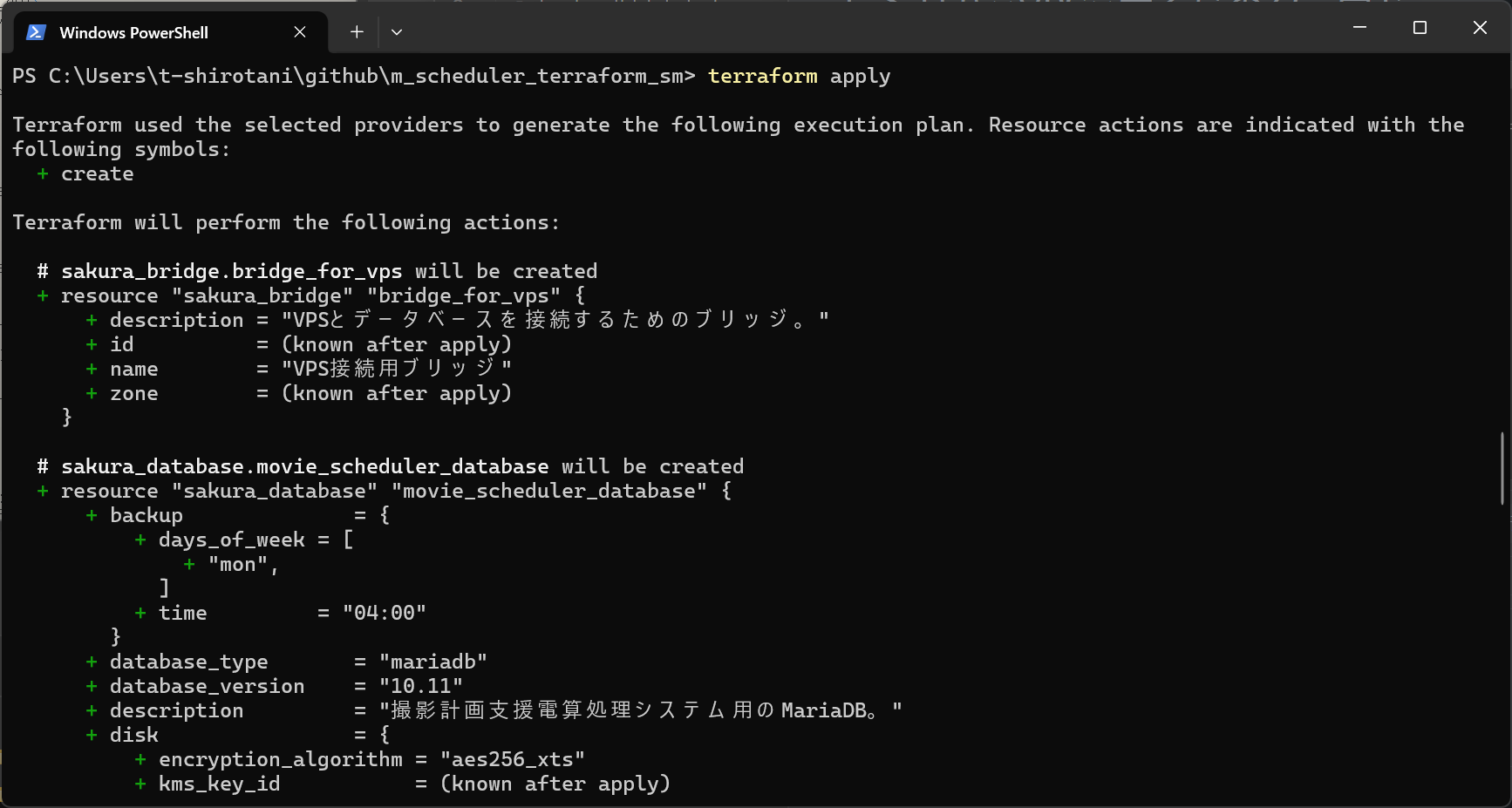This screenshot has width=1512, height=808.
Task: Click the "mon" days_of_week entry
Action: tap(238, 564)
